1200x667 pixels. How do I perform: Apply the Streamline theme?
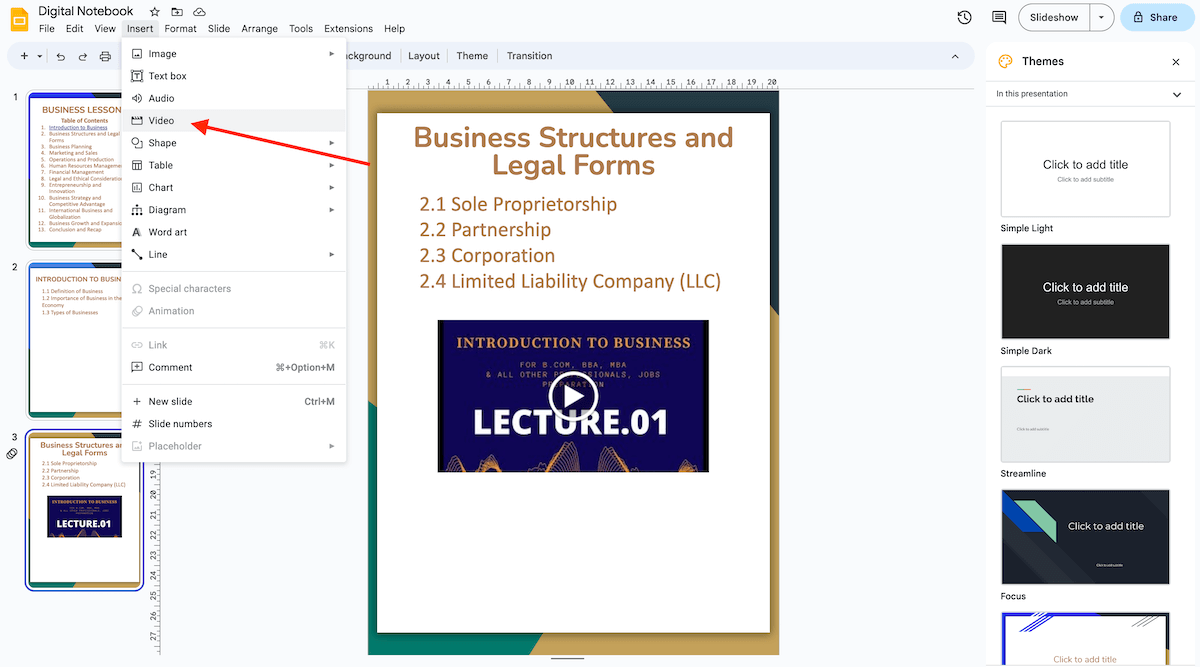point(1085,414)
